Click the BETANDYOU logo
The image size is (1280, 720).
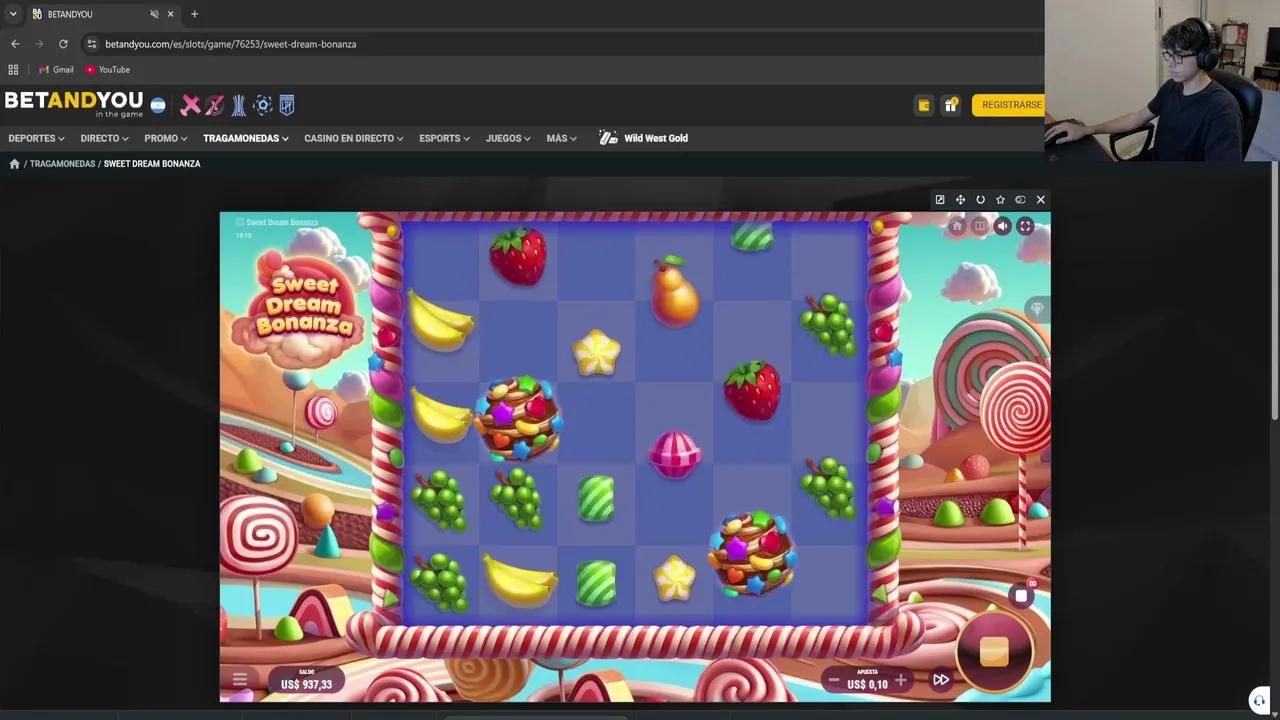tap(74, 104)
